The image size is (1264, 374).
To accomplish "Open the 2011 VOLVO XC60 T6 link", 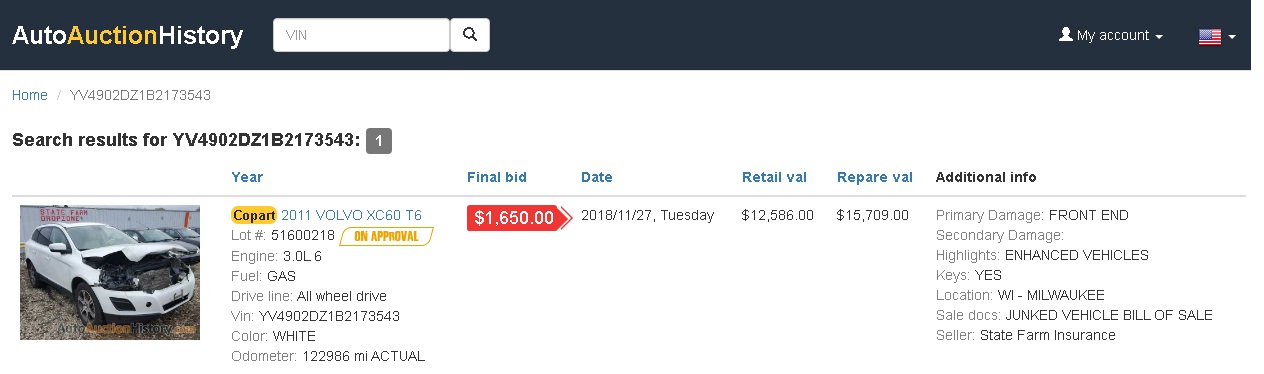I will click(x=351, y=215).
